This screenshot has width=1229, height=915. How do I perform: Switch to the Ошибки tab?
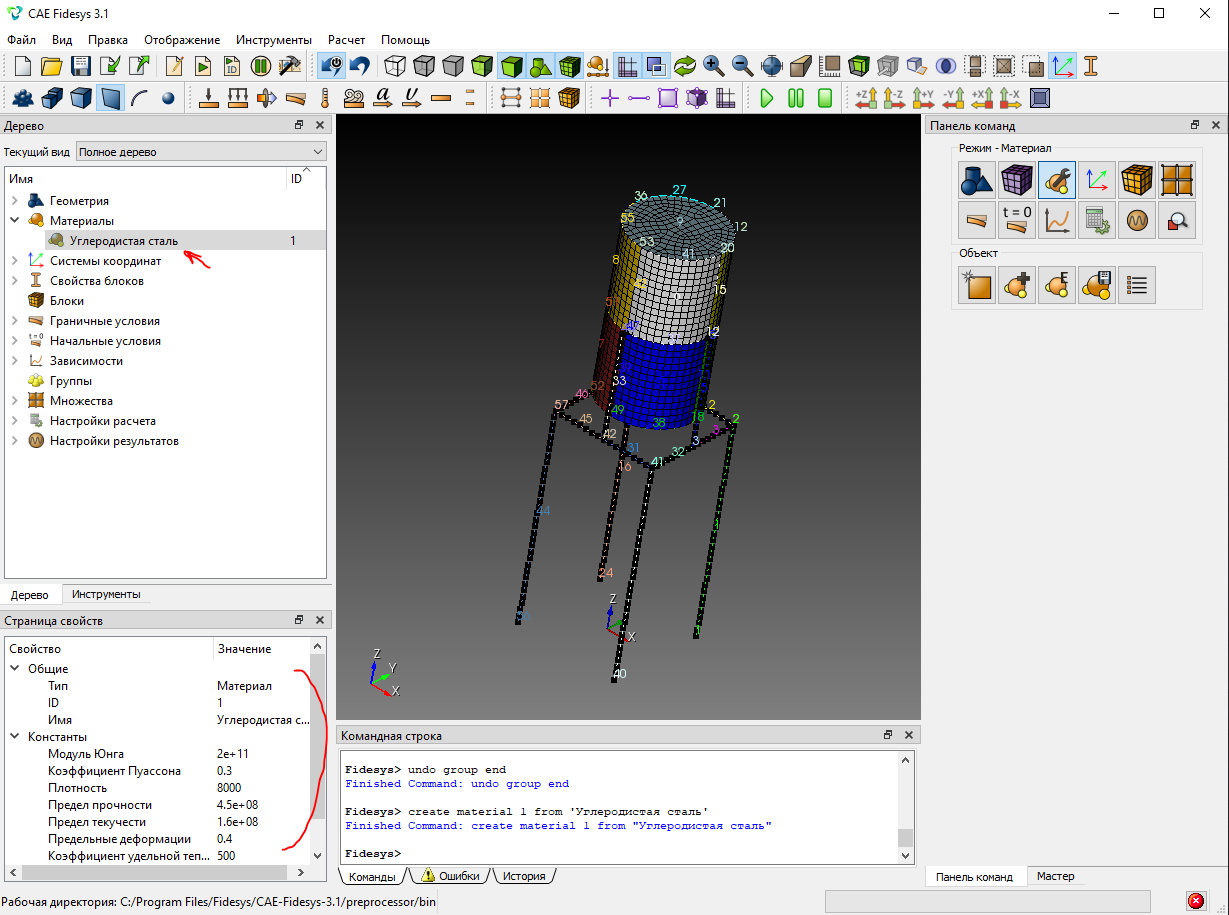[x=450, y=876]
